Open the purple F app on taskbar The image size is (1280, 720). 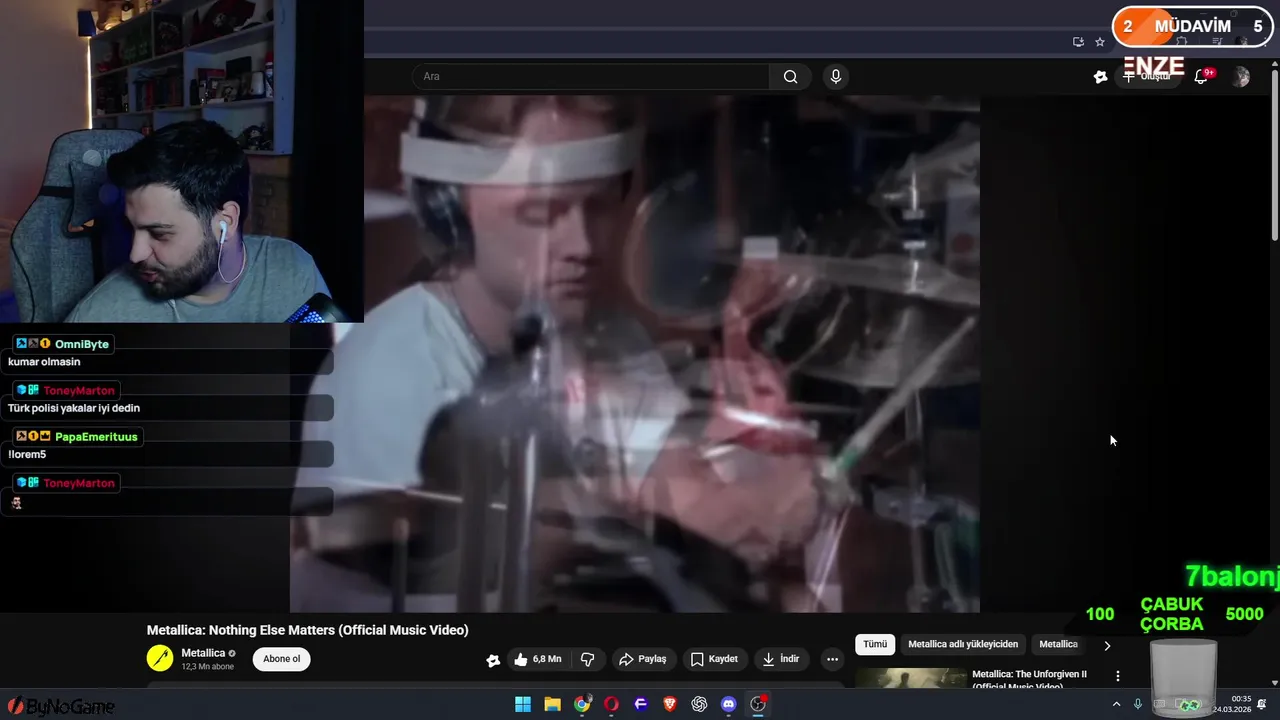tap(641, 704)
